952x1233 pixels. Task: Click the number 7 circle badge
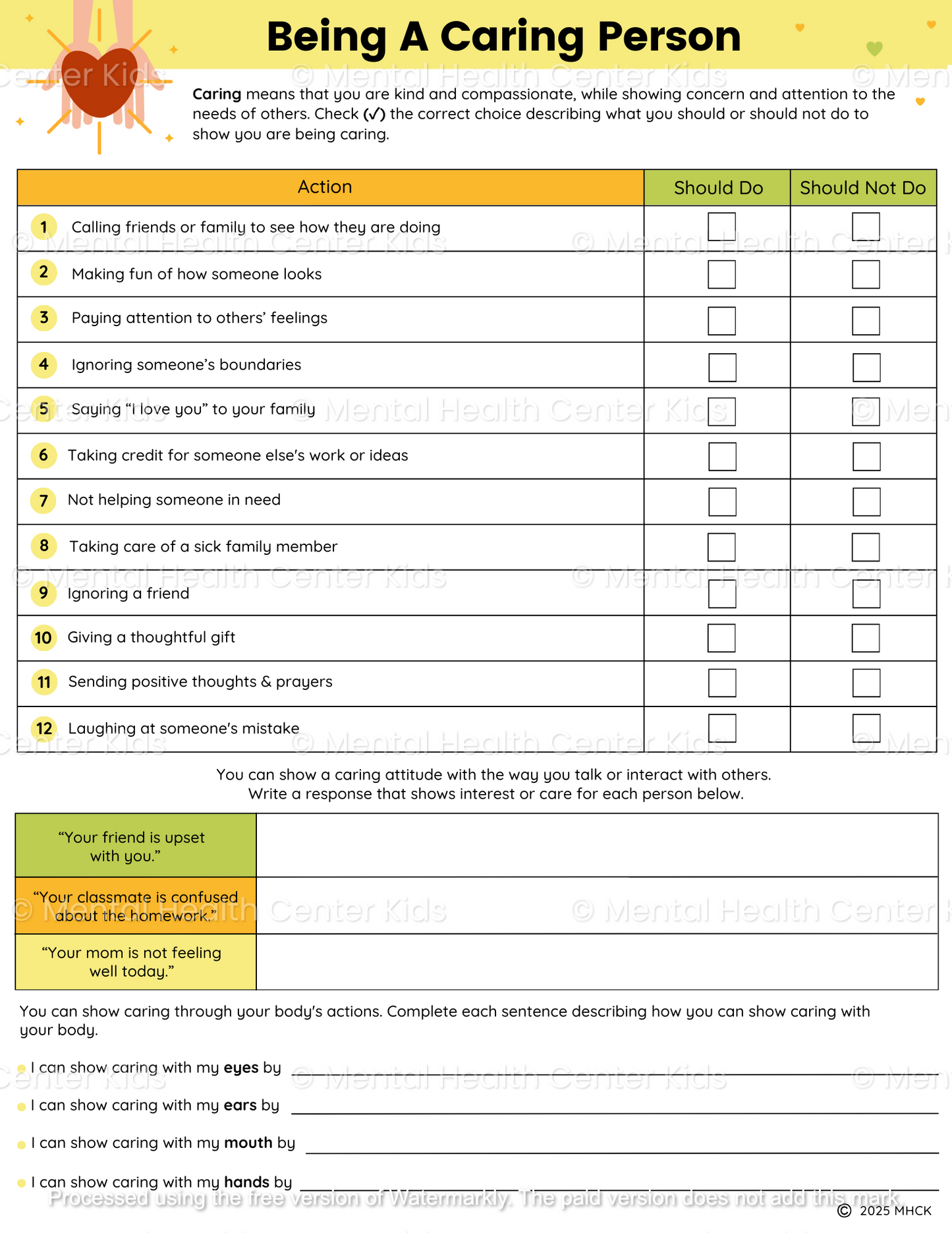coord(43,501)
